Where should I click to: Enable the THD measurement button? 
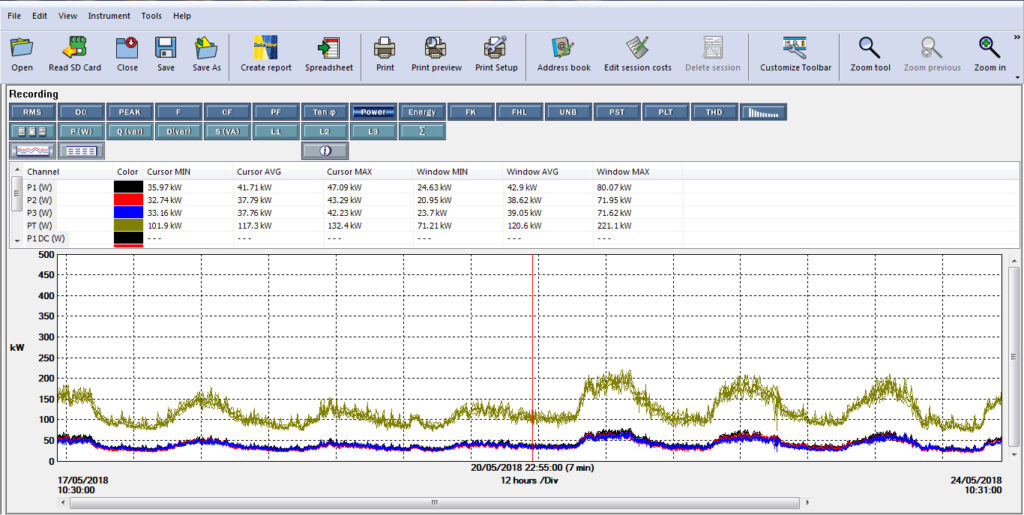point(714,112)
